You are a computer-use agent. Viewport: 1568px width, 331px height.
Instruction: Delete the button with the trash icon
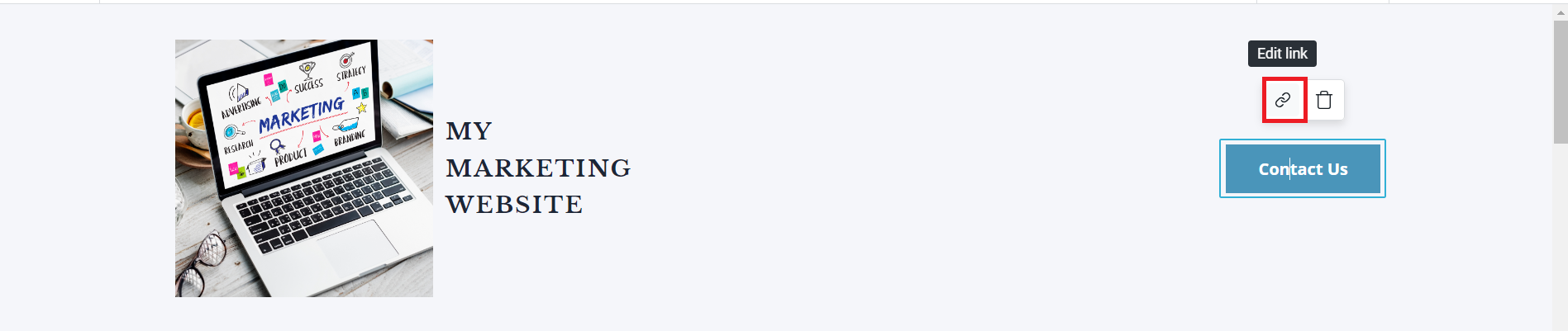coord(1324,100)
